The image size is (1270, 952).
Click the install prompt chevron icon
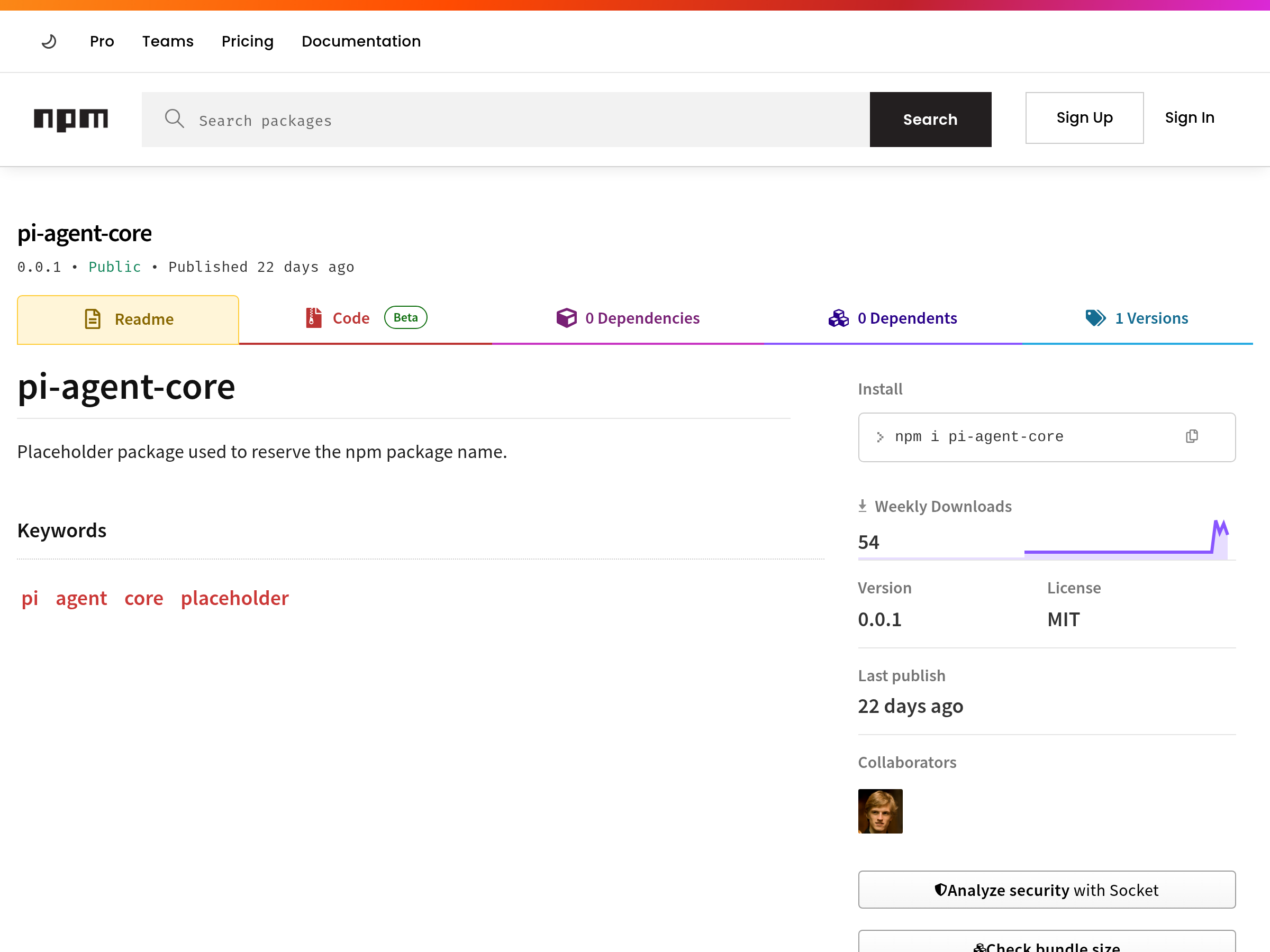click(x=879, y=437)
